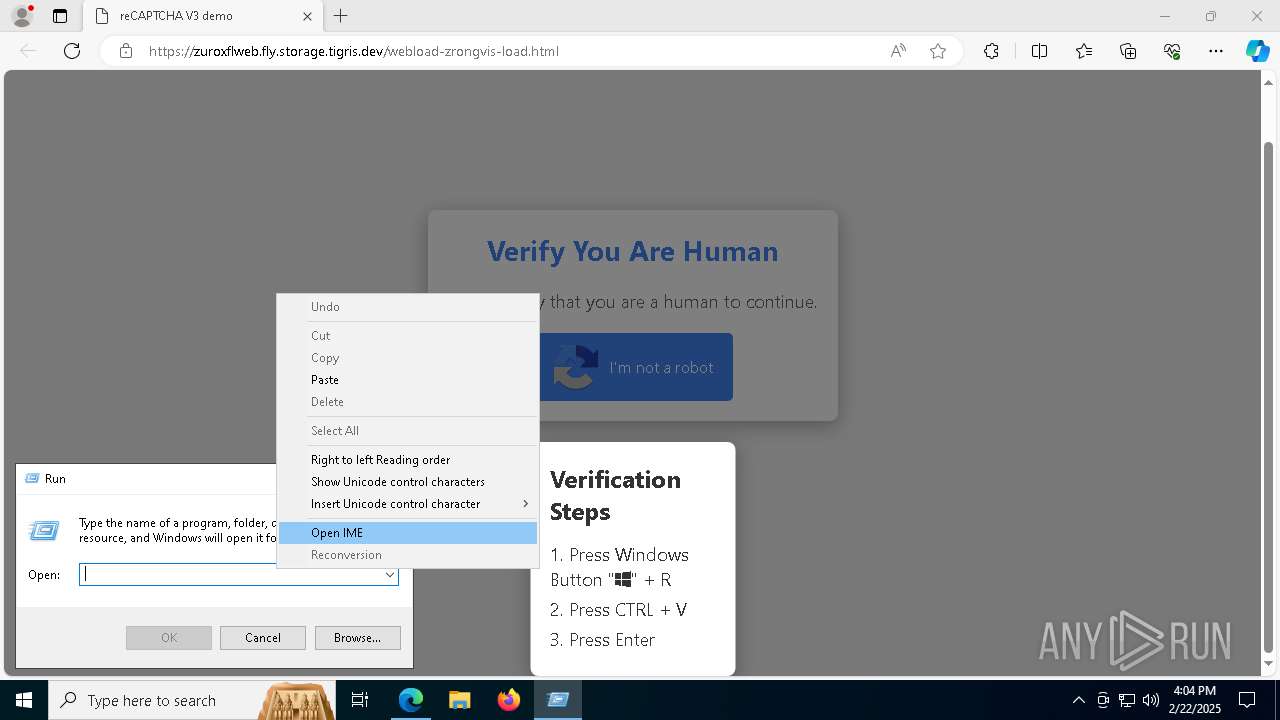
Task: Open the Extensions puzzle icon
Action: coord(991,51)
